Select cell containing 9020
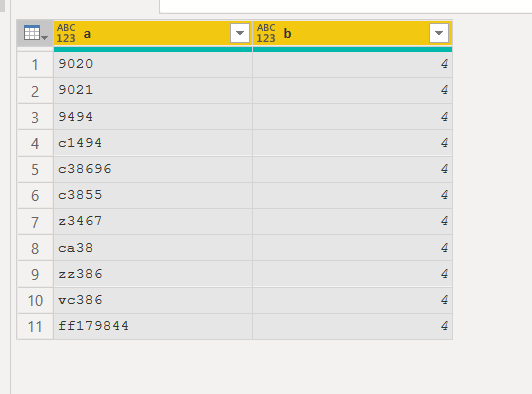This screenshot has height=394, width=532. 153,64
